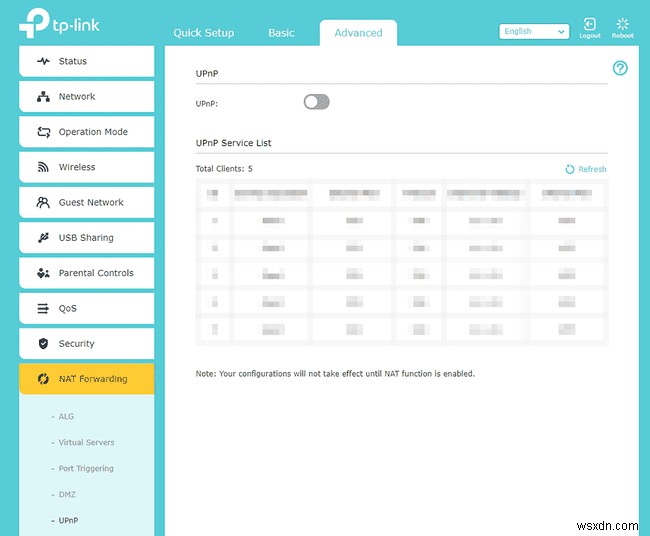650x536 pixels.
Task: Open the ALG submenu item
Action: click(66, 416)
